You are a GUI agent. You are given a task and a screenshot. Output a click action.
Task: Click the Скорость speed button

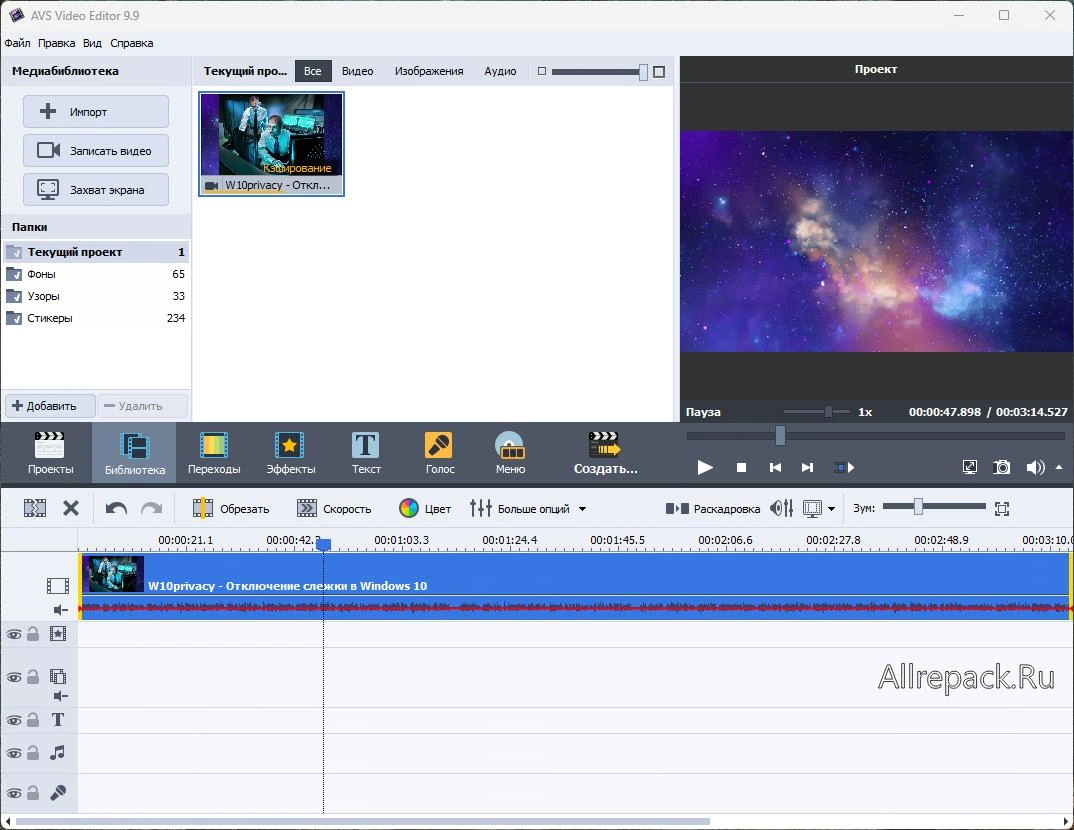click(x=334, y=508)
